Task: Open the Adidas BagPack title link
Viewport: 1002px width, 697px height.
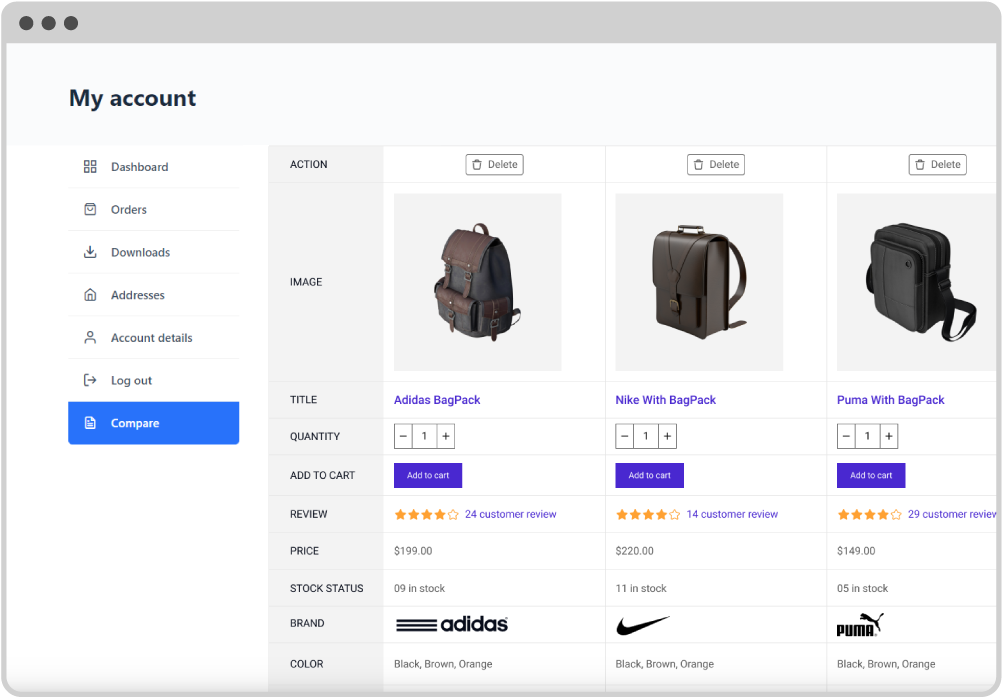Action: (437, 400)
